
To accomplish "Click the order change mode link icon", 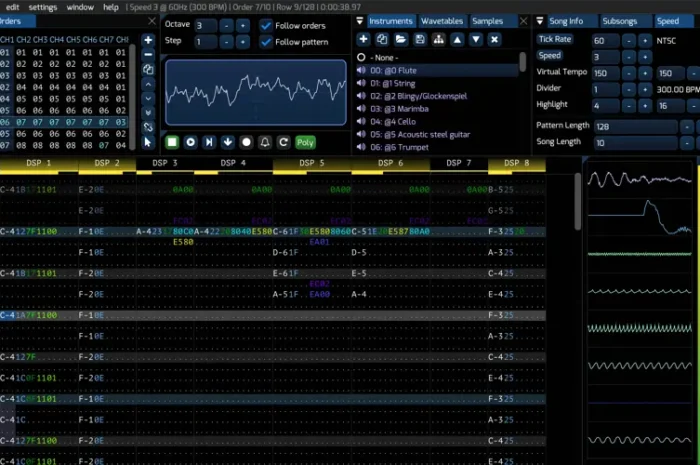I will pos(148,127).
